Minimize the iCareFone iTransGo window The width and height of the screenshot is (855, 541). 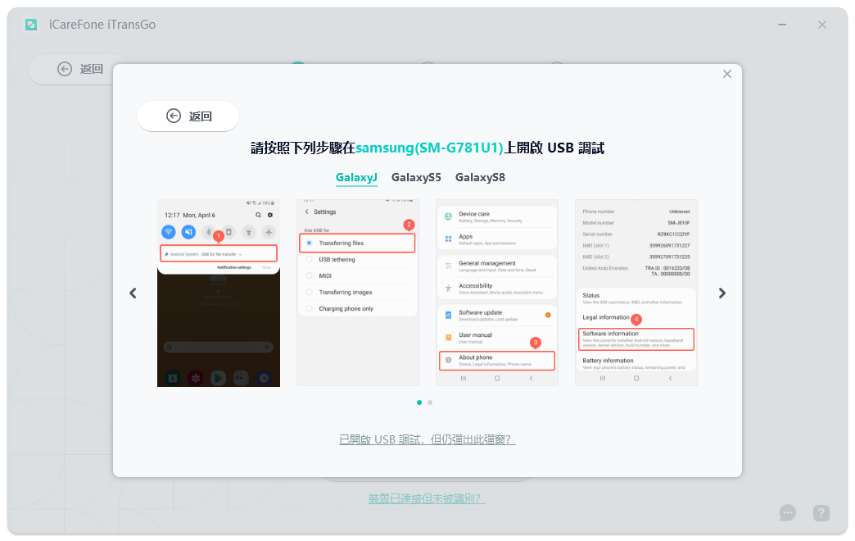782,25
